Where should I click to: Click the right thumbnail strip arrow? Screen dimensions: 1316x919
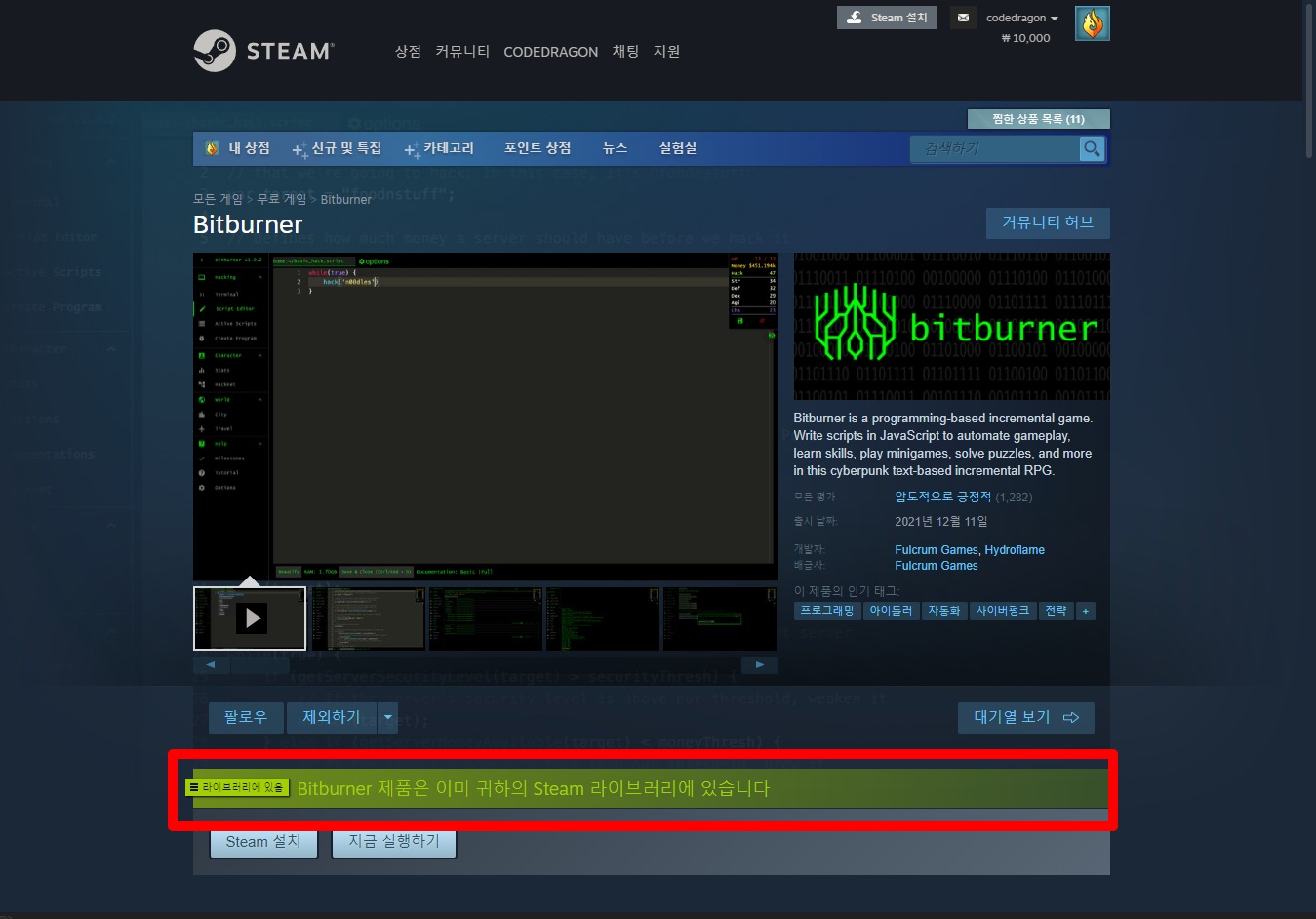click(x=759, y=664)
